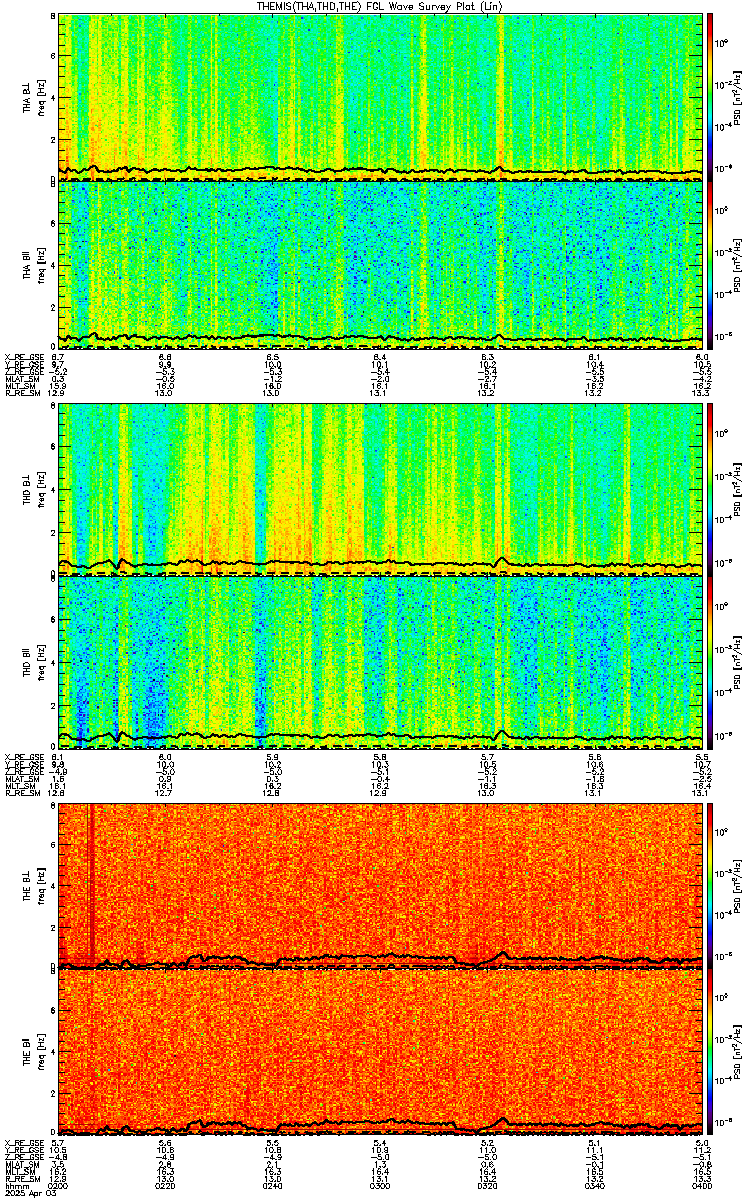Image resolution: width=750 pixels, height=1200 pixels.
Task: Click the THD BL spectrogram panel
Action: 380,490
